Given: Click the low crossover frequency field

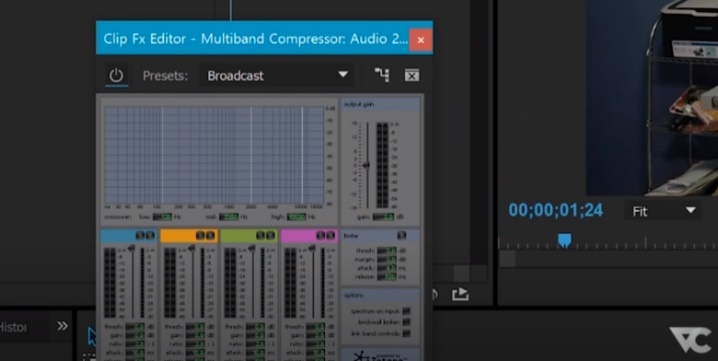Looking at the screenshot, I should pos(162,217).
